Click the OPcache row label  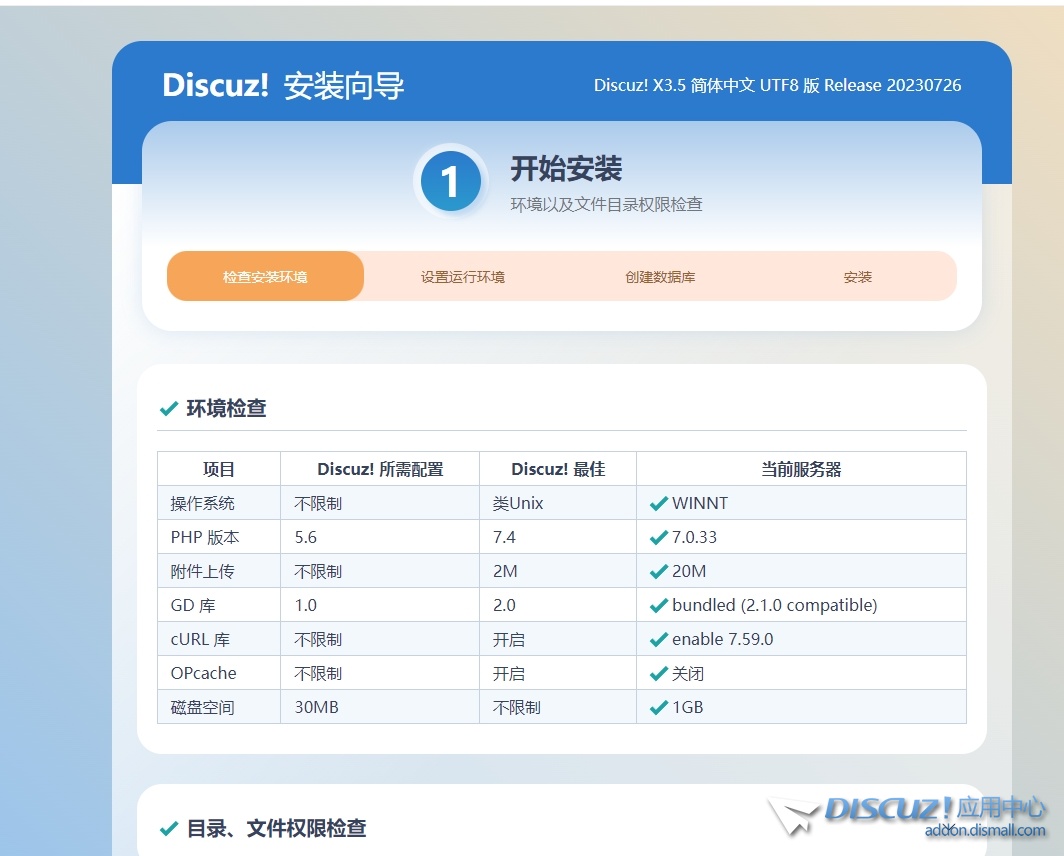coord(204,673)
